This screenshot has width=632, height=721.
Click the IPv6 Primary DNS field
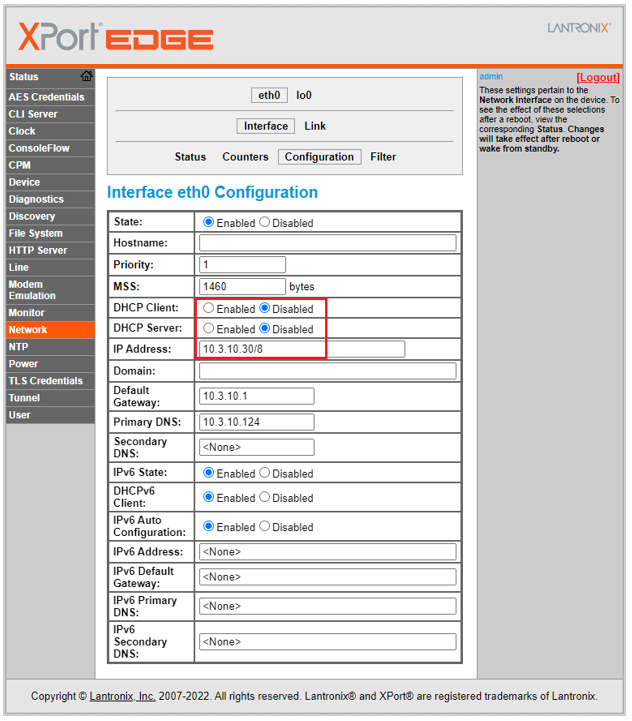tap(327, 606)
